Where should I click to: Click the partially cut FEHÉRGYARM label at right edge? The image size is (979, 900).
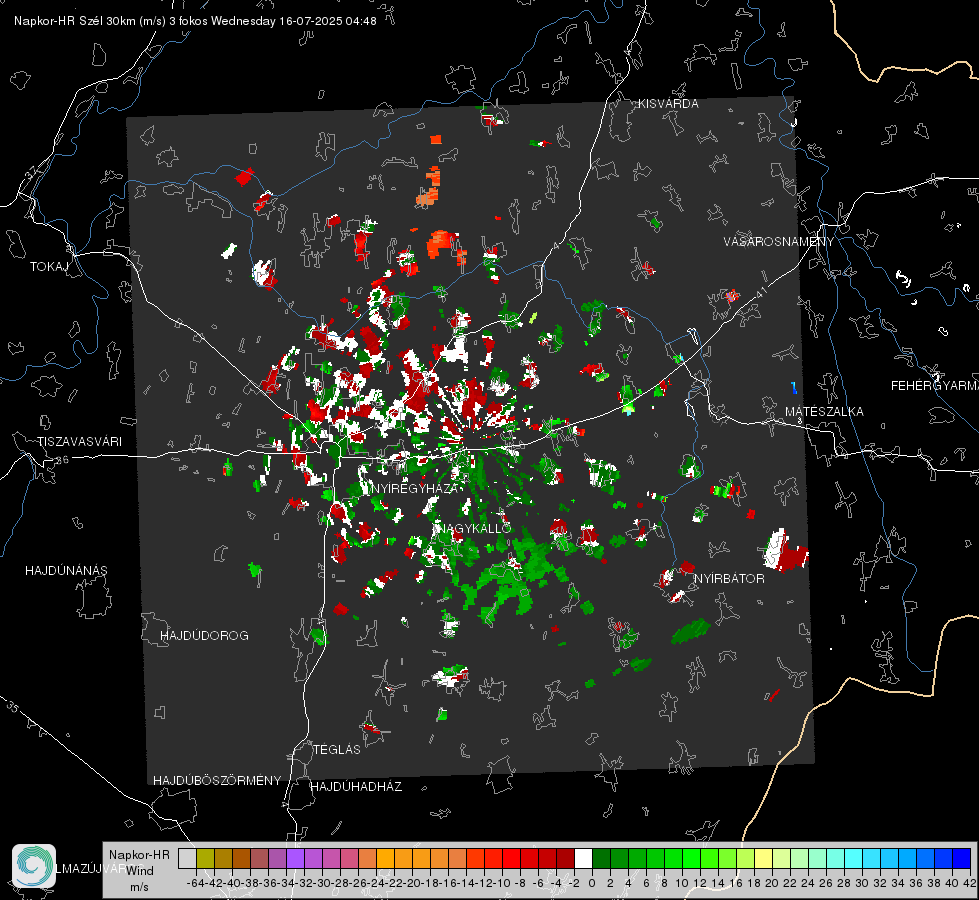pyautogui.click(x=935, y=386)
